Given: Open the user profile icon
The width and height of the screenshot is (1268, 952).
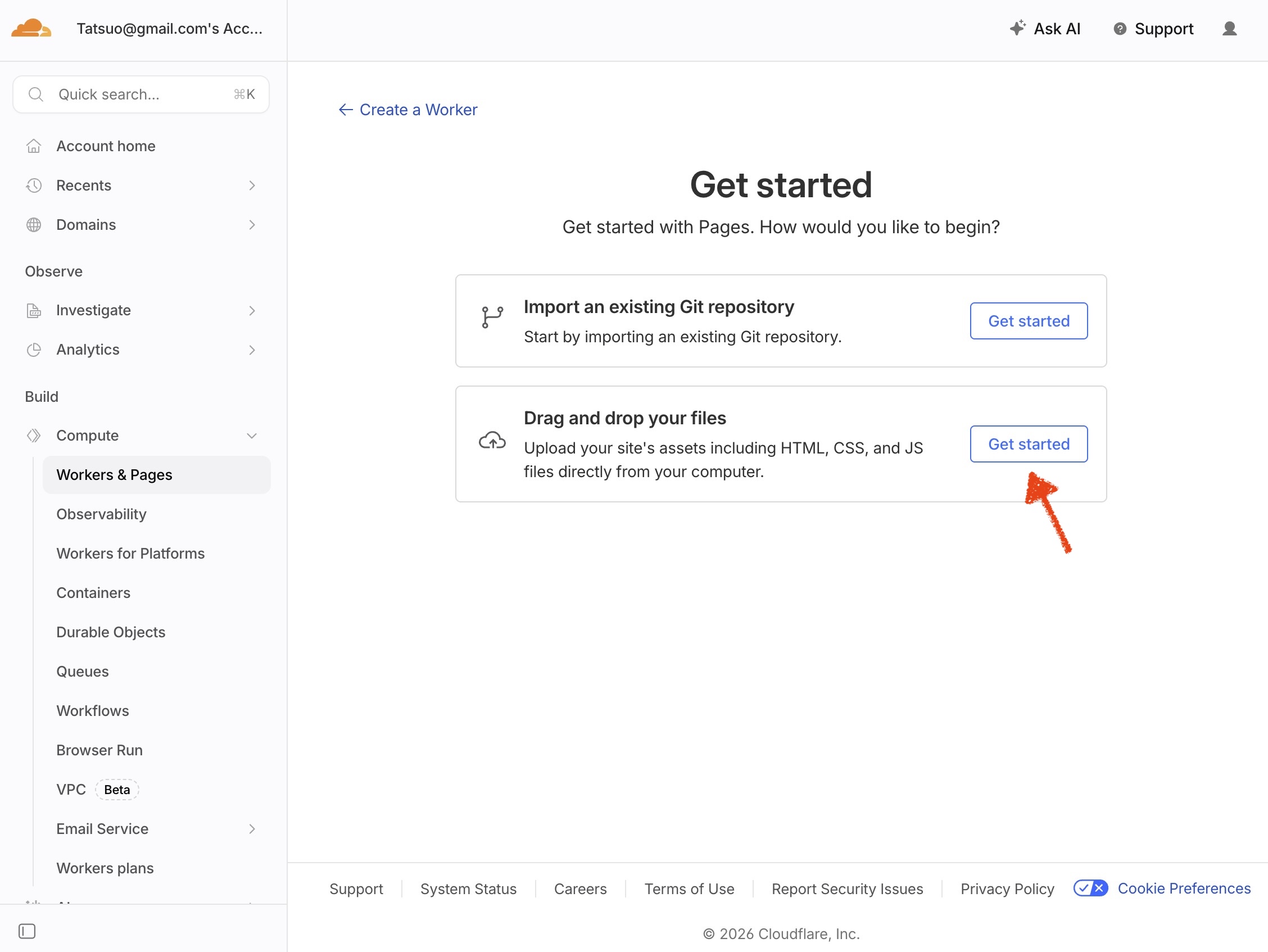Looking at the screenshot, I should coord(1229,29).
